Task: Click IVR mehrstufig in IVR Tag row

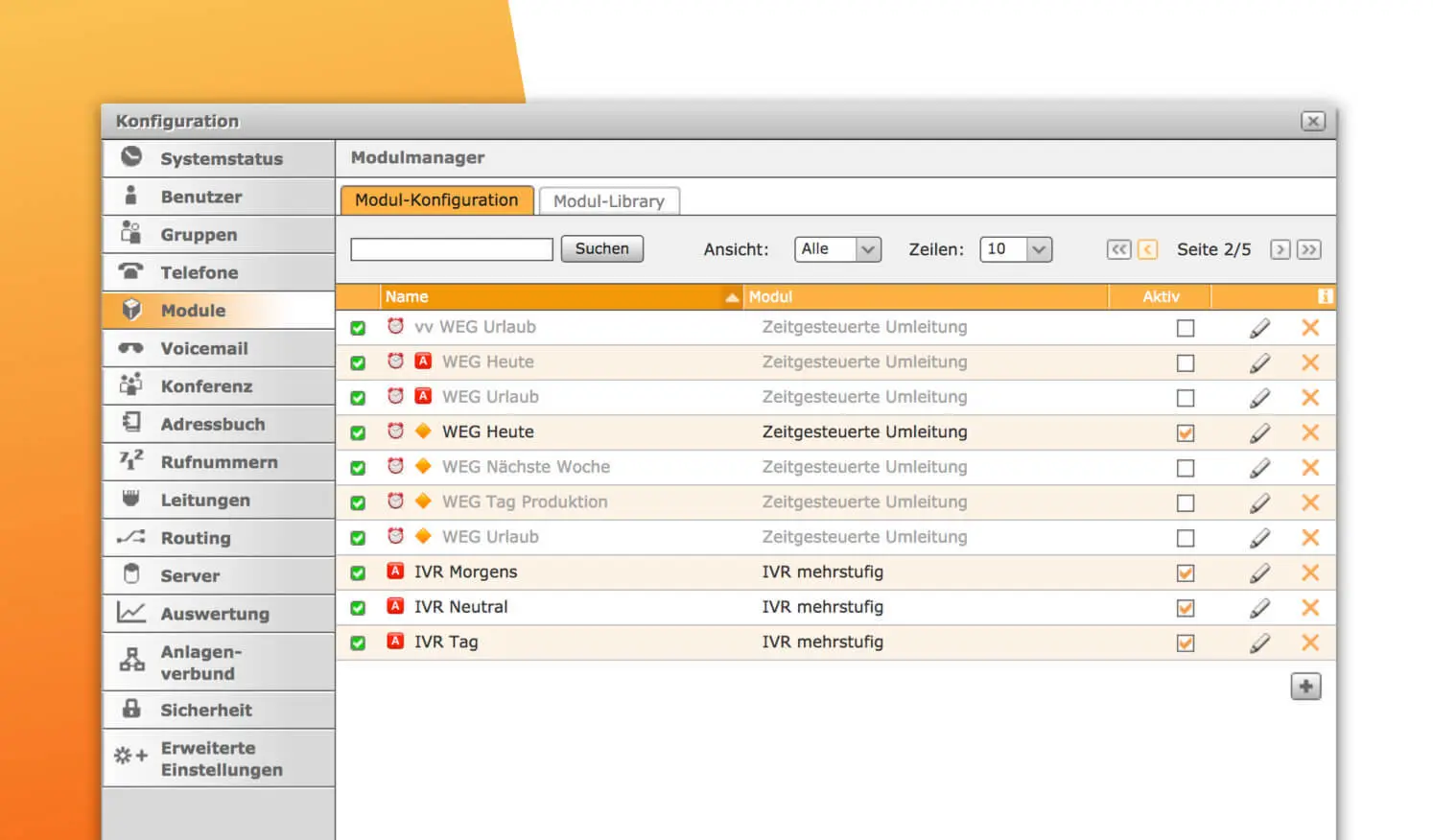Action: point(823,642)
